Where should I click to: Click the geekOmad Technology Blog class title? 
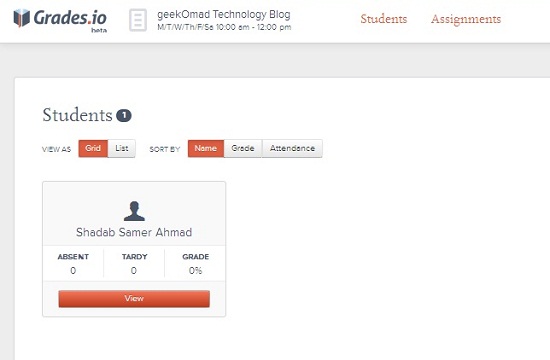pos(224,14)
